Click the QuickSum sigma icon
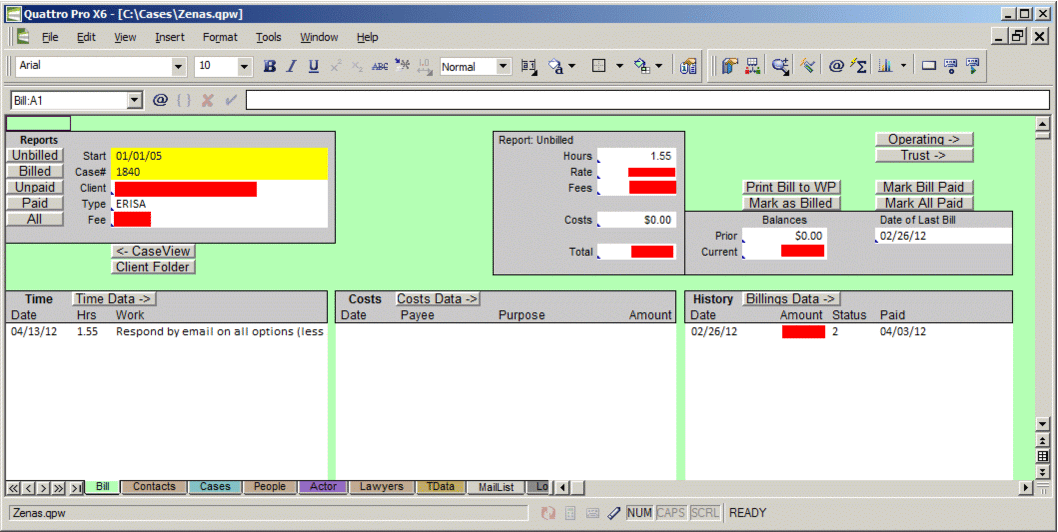The image size is (1058, 532). pyautogui.click(x=858, y=66)
